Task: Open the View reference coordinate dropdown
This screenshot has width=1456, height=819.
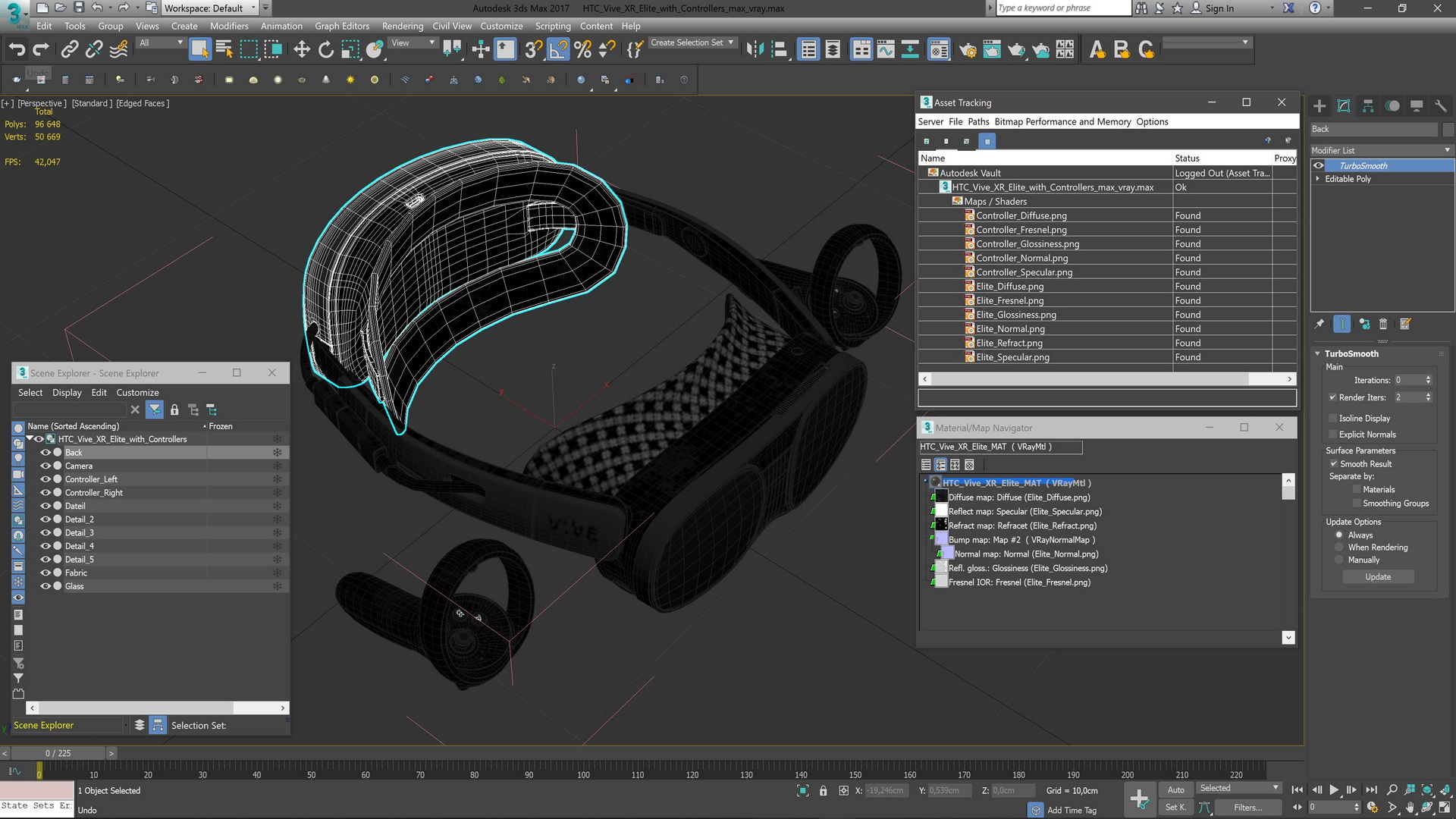Action: [x=413, y=43]
